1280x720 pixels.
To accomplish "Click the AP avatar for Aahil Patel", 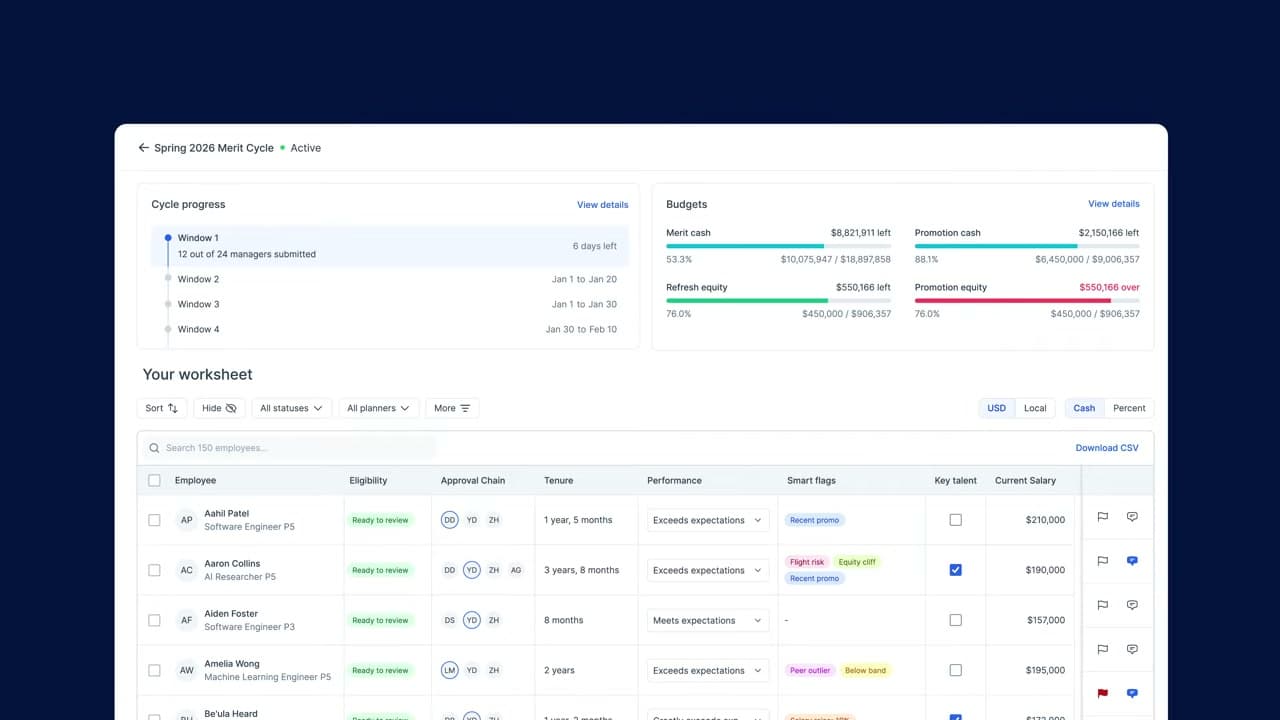I will coord(186,520).
